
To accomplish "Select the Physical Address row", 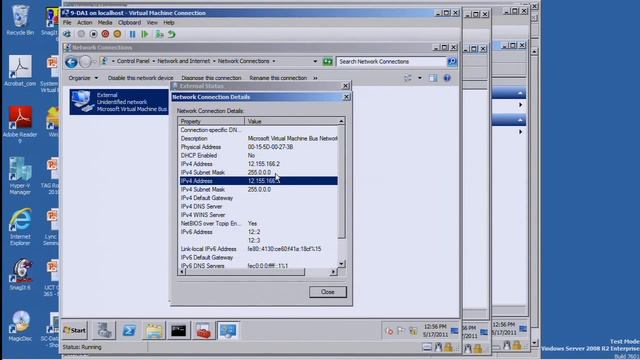I will pyautogui.click(x=258, y=147).
